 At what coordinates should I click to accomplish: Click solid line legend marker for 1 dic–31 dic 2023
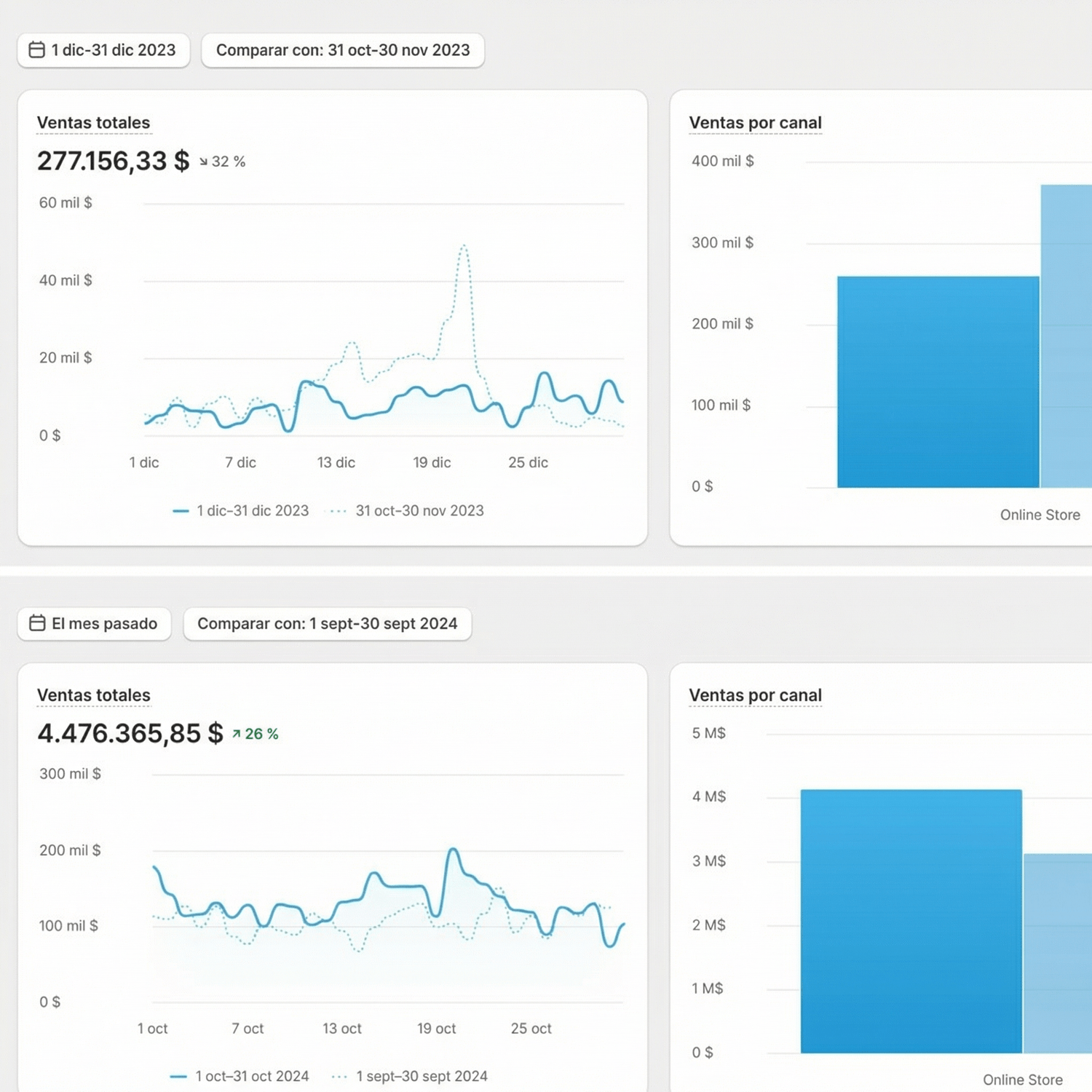pos(181,511)
